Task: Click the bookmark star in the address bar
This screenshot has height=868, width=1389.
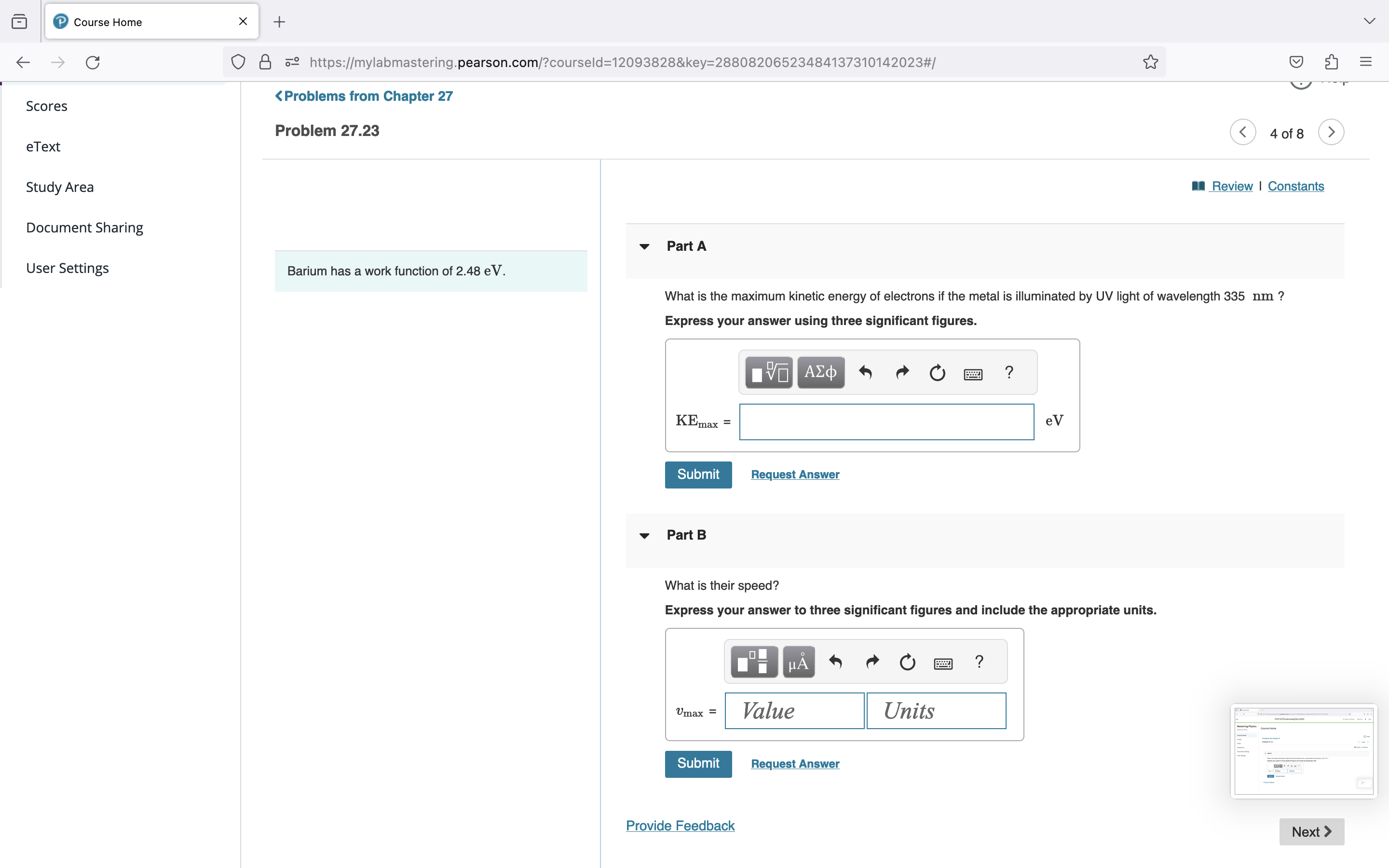Action: point(1150,61)
